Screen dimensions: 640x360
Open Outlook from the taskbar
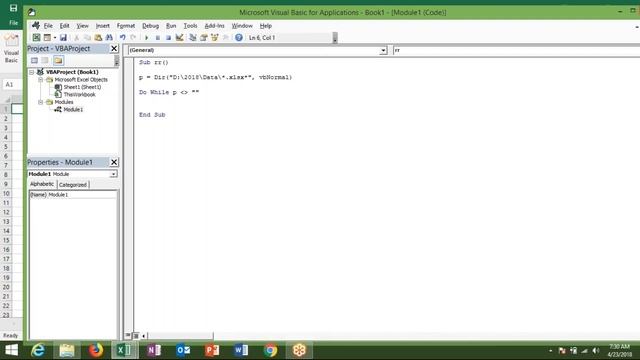[x=183, y=350]
